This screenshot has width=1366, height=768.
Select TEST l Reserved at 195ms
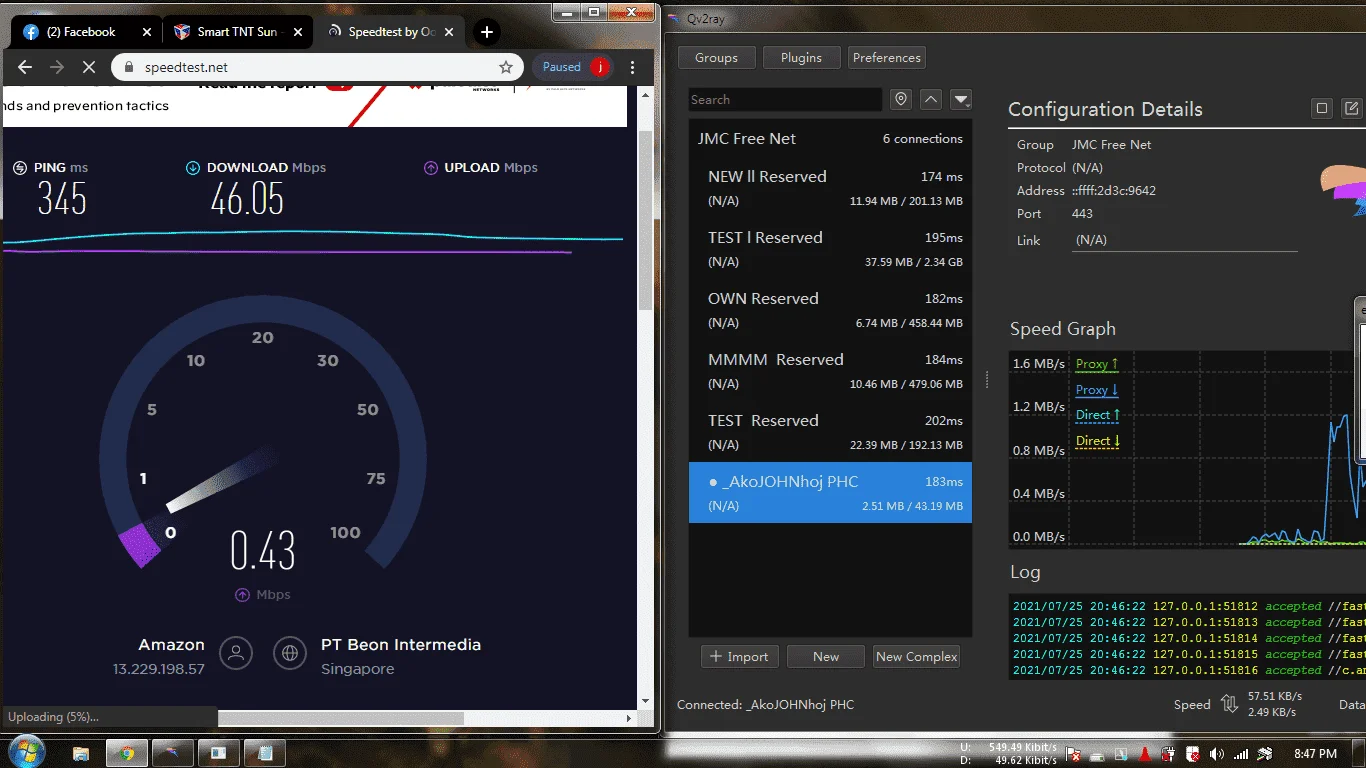point(830,249)
